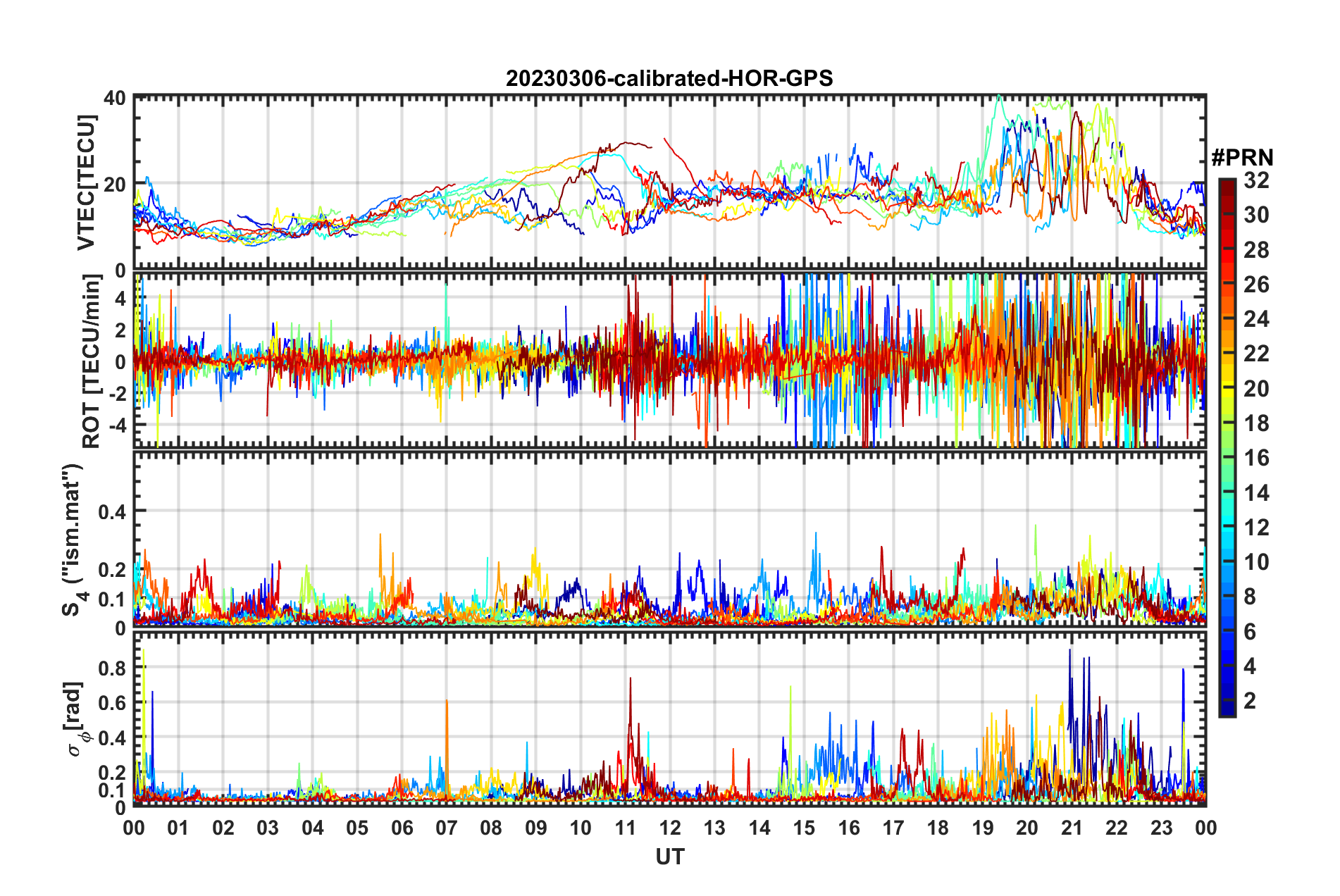
Task: Click inside the S4 scintillation plot panel
Action: (x=670, y=539)
